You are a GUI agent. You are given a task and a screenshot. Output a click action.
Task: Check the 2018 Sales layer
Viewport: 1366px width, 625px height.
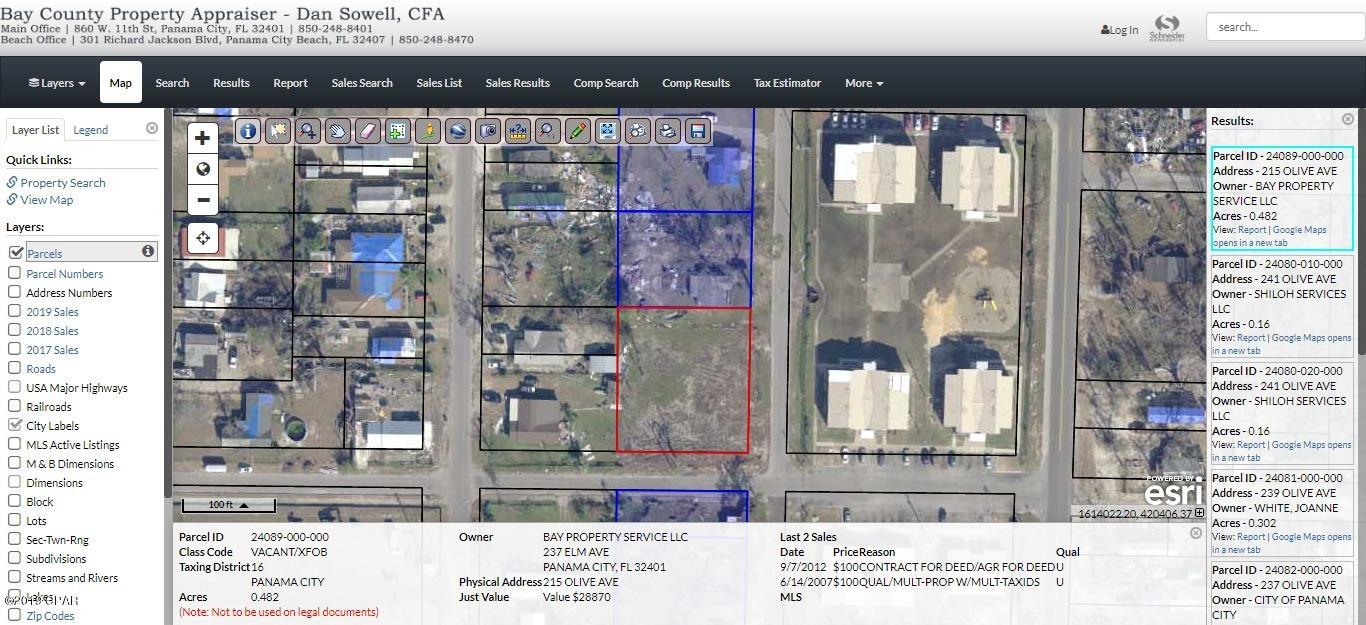point(15,330)
